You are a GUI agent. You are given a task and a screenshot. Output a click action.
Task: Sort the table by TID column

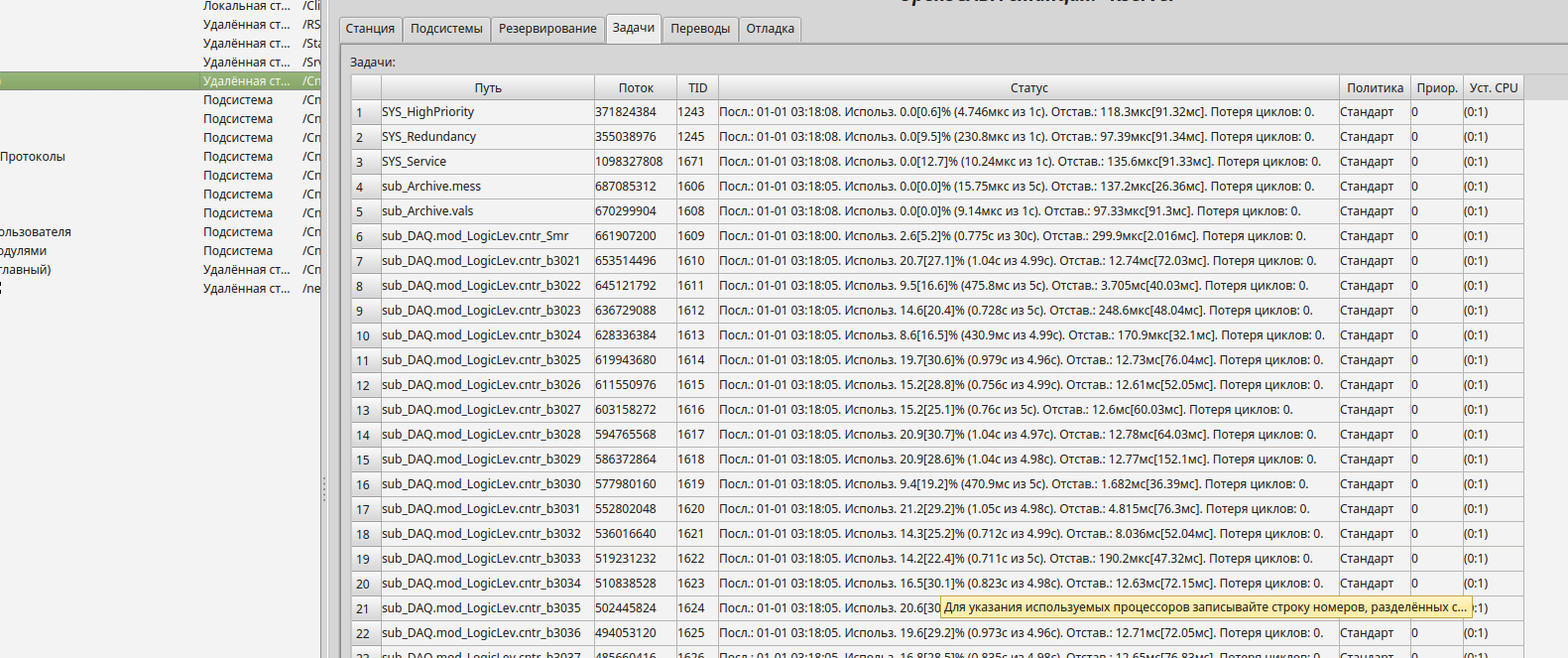click(697, 88)
